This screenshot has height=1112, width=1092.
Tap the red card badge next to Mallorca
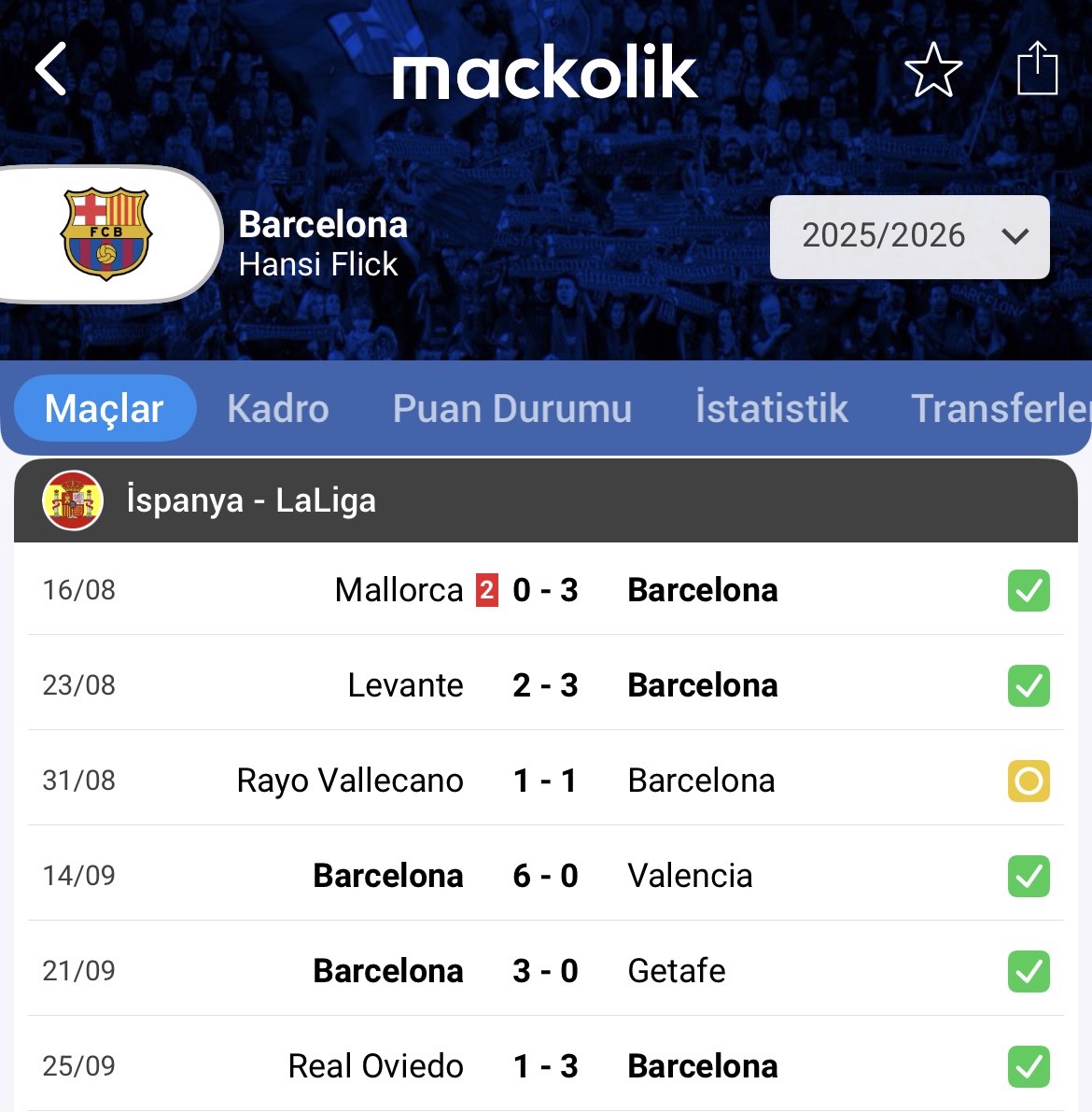point(486,590)
